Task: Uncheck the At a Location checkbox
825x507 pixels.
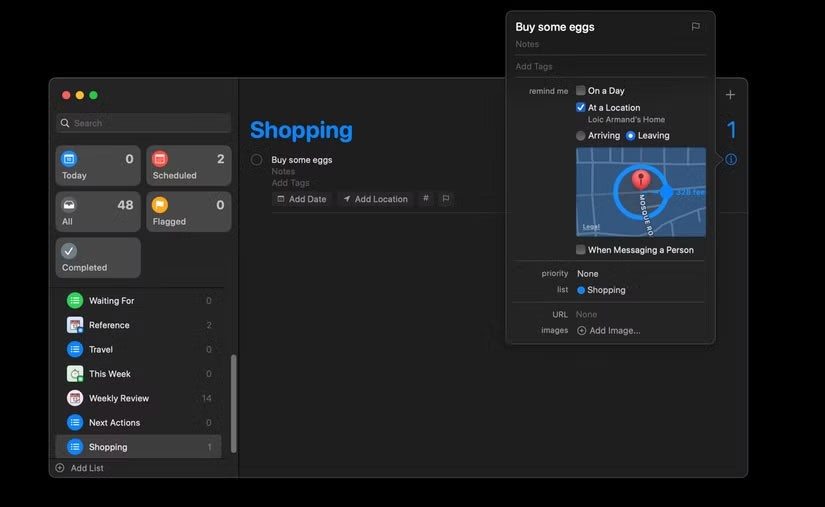Action: (581, 108)
